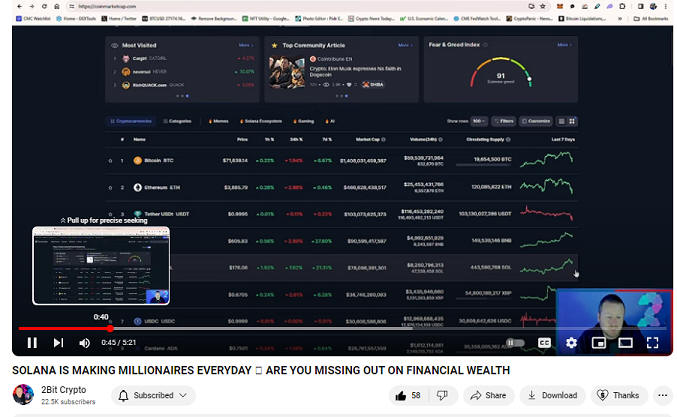Open the Crypto News Today bookmark
This screenshot has width=677, height=417.
(371, 19)
